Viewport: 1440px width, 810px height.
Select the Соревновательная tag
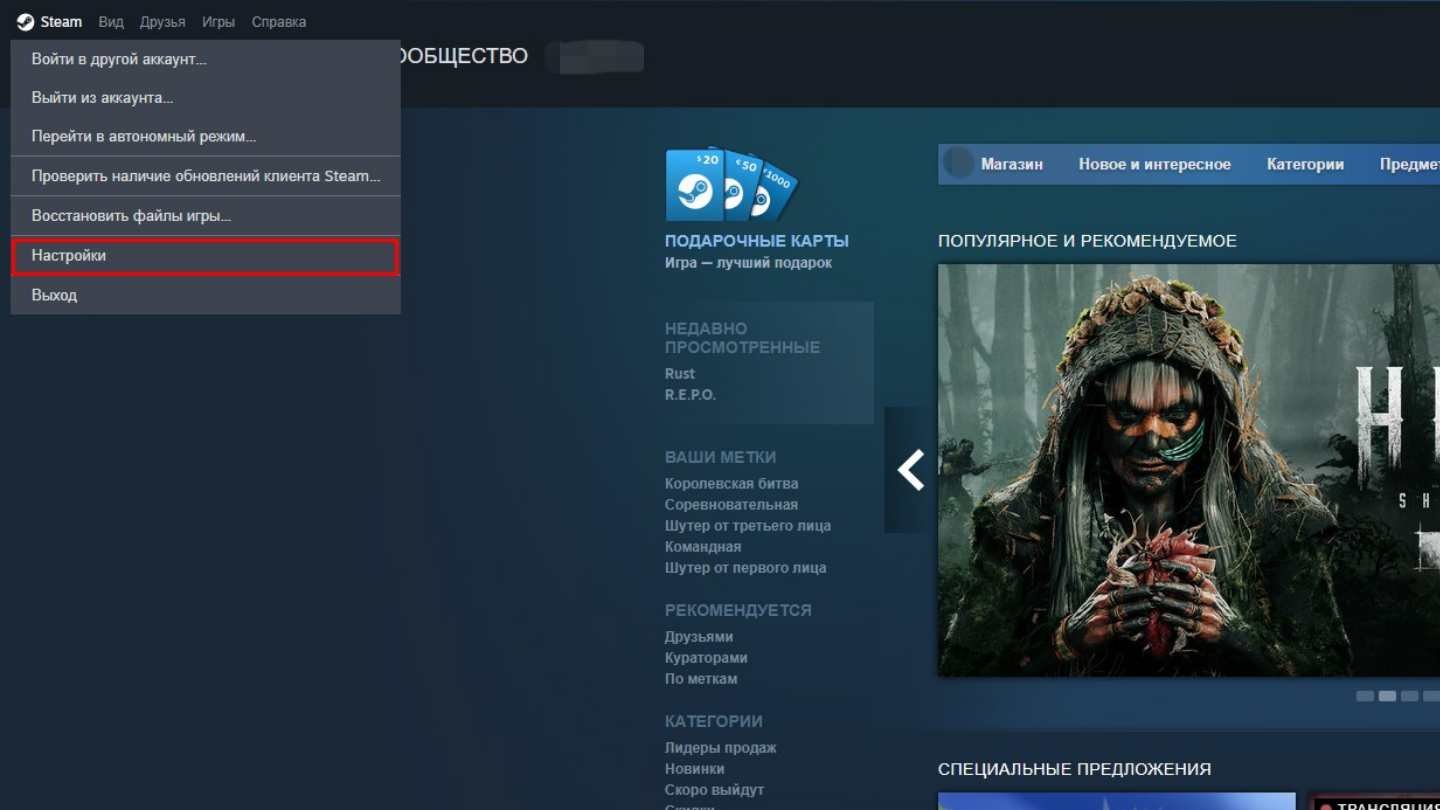coord(731,504)
